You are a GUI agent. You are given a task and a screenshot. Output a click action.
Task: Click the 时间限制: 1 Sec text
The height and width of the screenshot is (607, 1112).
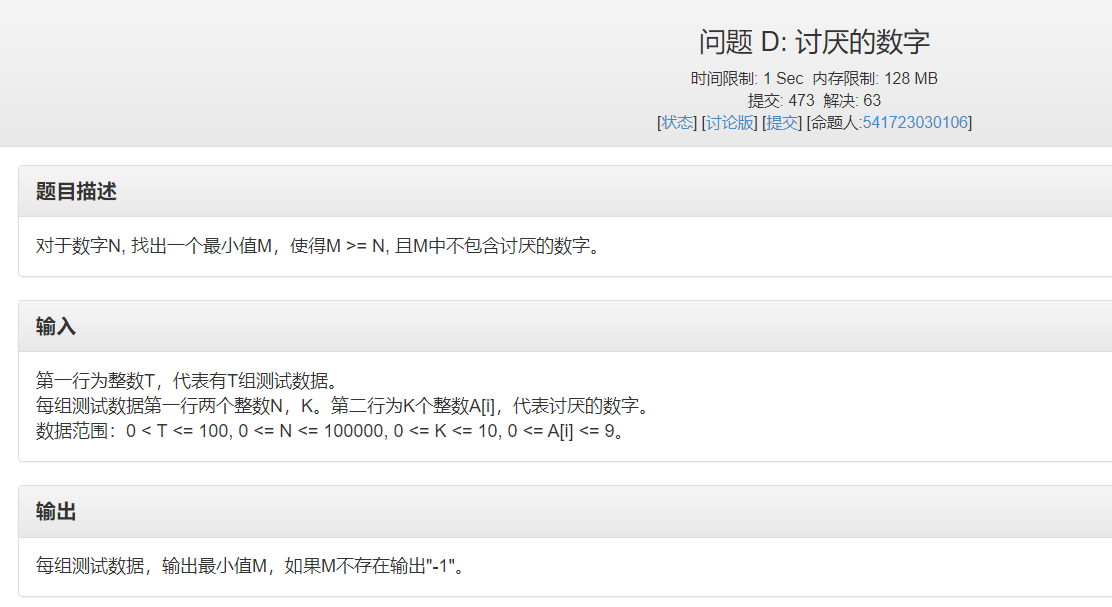coord(747,79)
